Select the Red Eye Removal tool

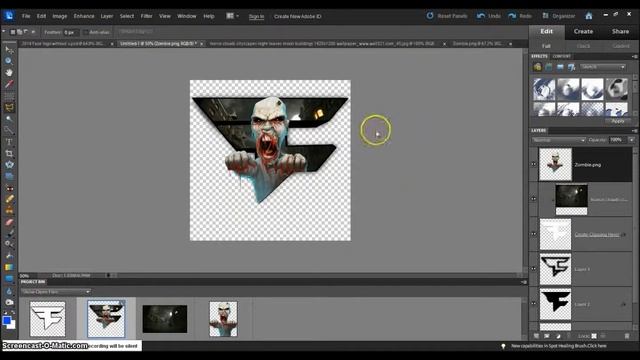tap(9, 188)
